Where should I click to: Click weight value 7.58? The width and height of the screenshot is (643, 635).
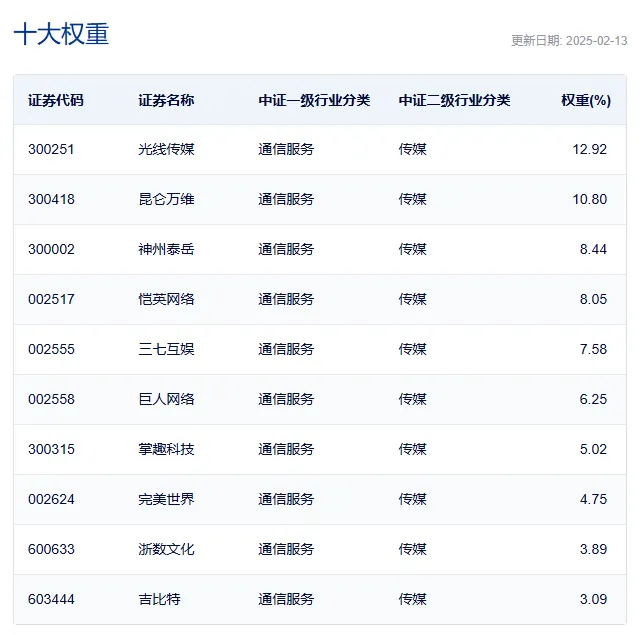(593, 349)
